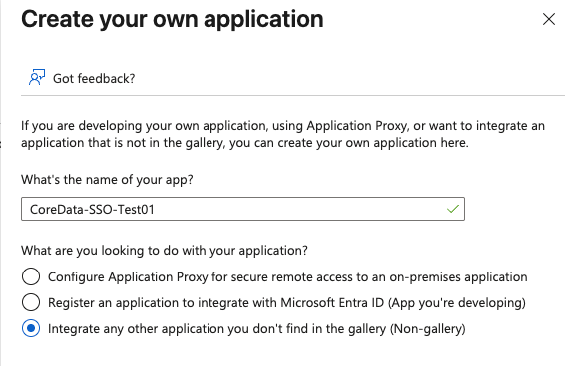This screenshot has height=366, width=568.
Task: Click the (Non-gallery) text in the third option
Action: (427, 329)
